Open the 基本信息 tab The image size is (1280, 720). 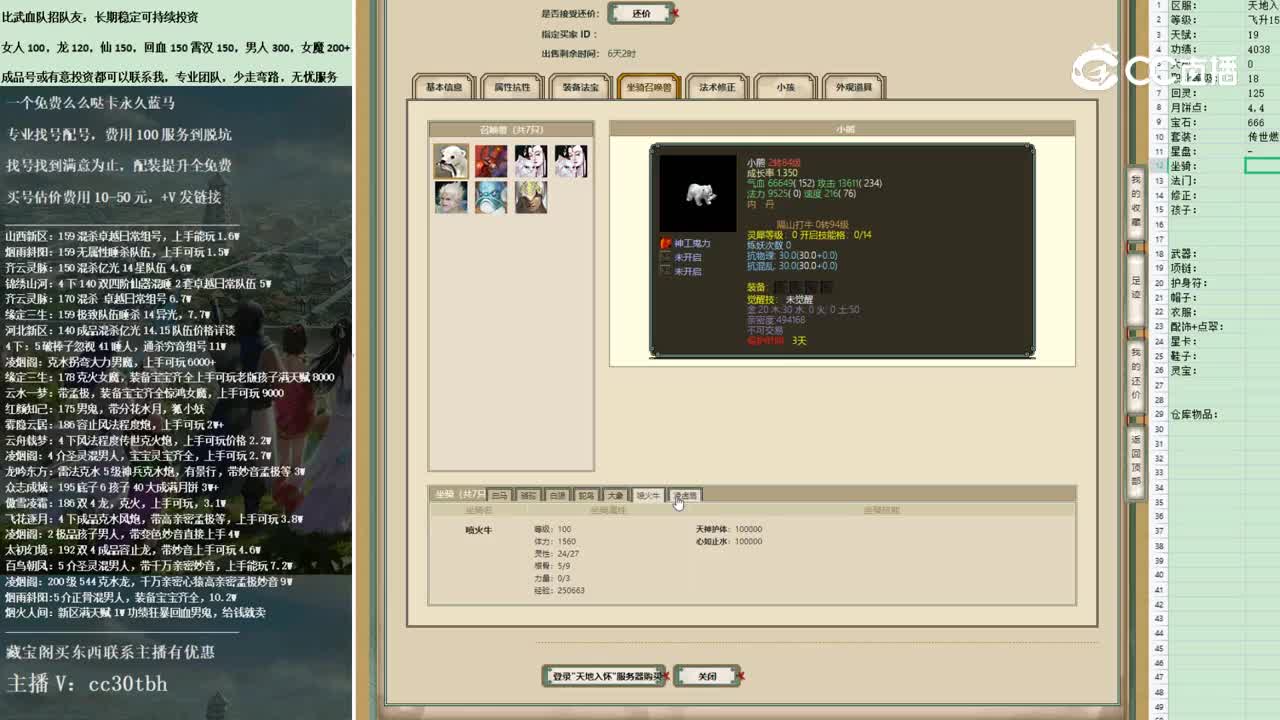(x=444, y=87)
